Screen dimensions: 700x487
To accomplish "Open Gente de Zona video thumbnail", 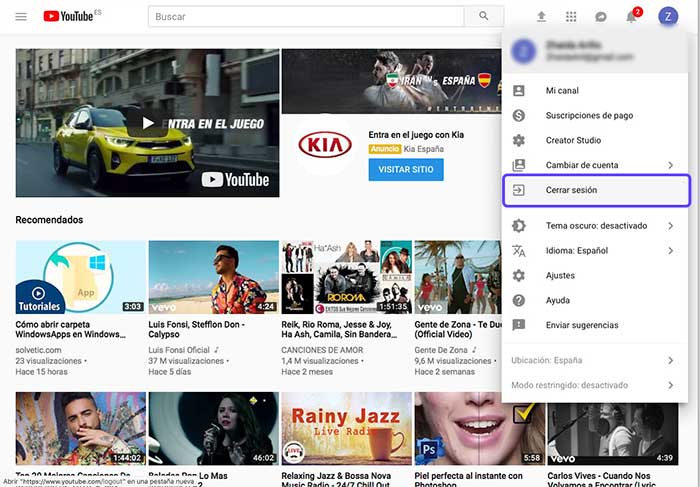I will [x=458, y=277].
